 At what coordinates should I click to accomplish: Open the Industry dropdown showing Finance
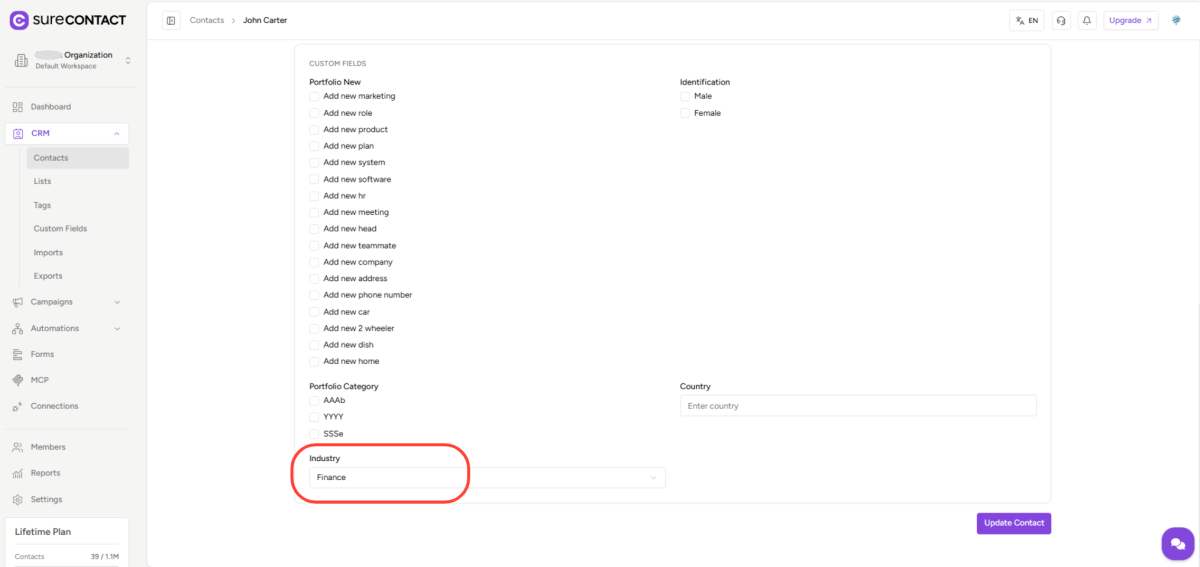(x=487, y=478)
